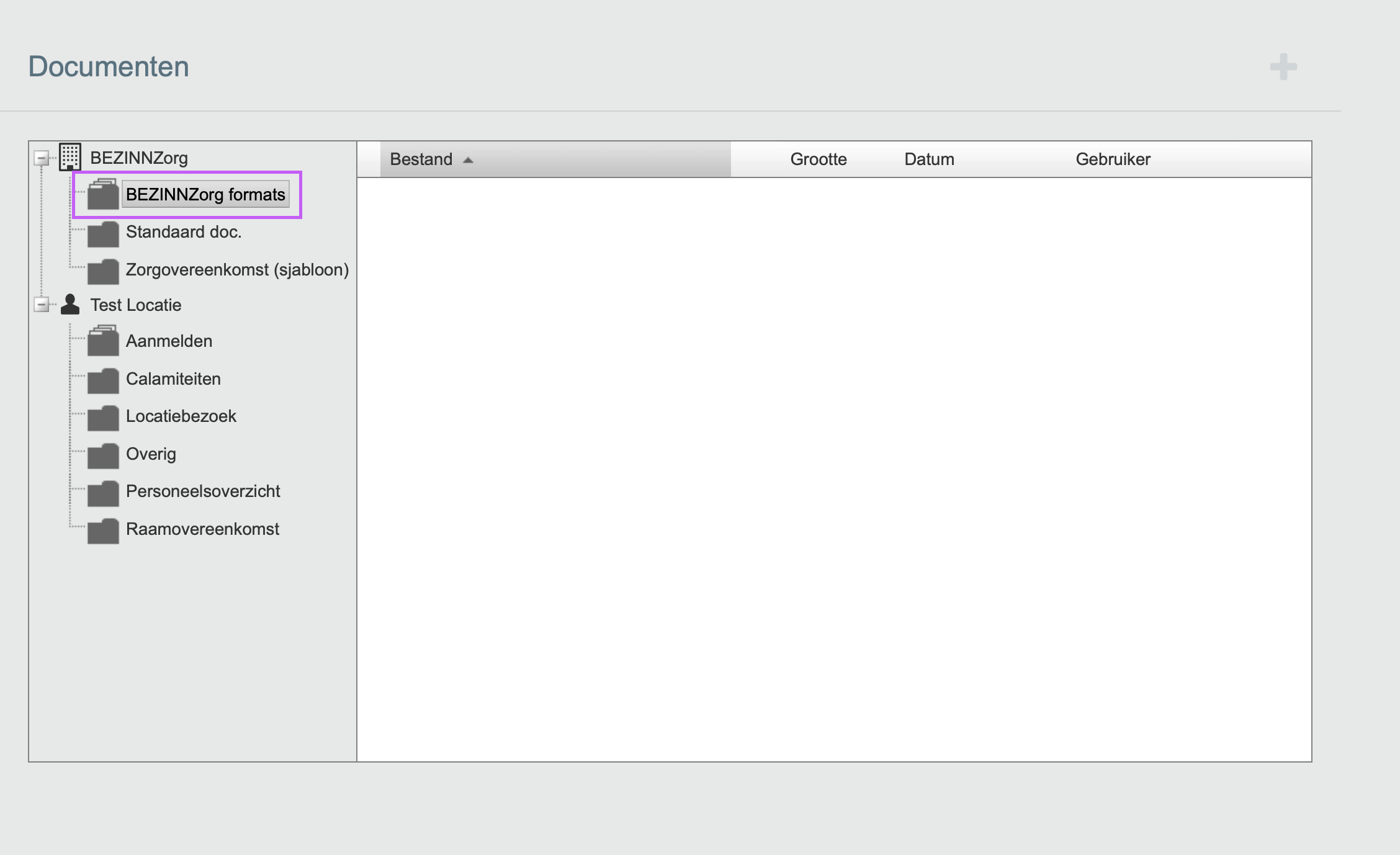Click the folder icon beside Calamiteiten
This screenshot has height=855, width=1400.
(x=103, y=380)
